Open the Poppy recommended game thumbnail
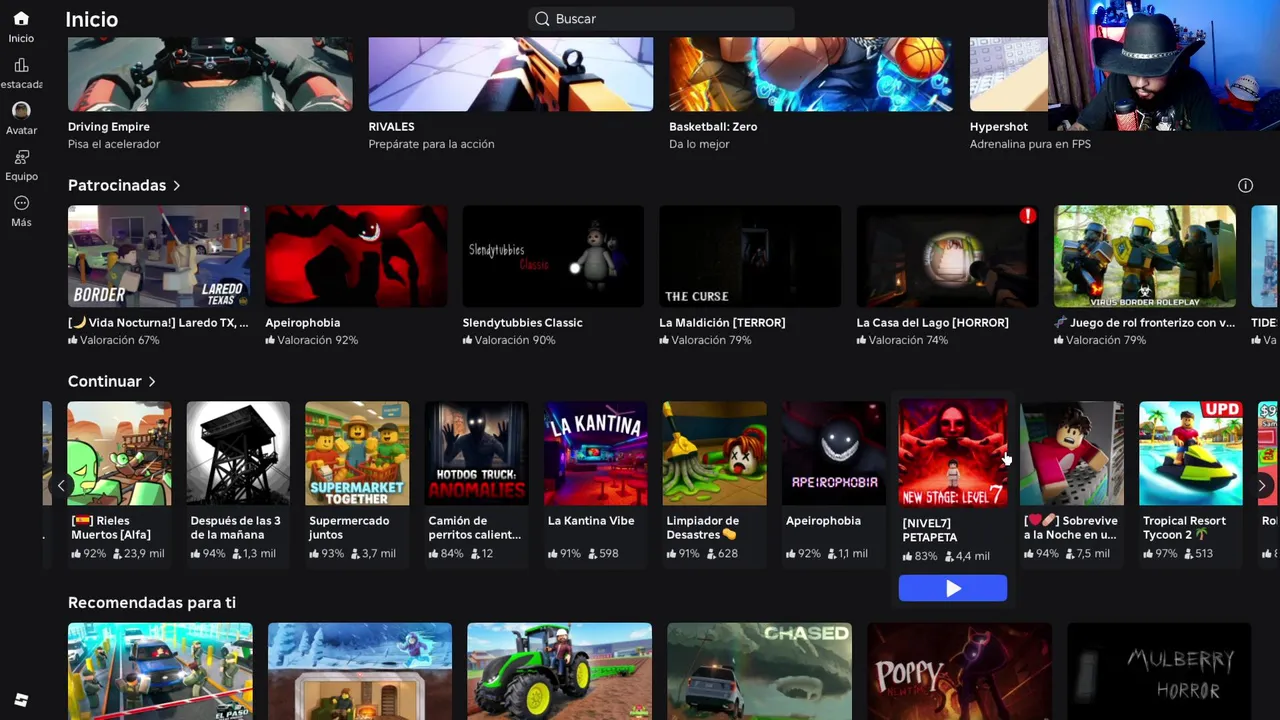 [959, 671]
